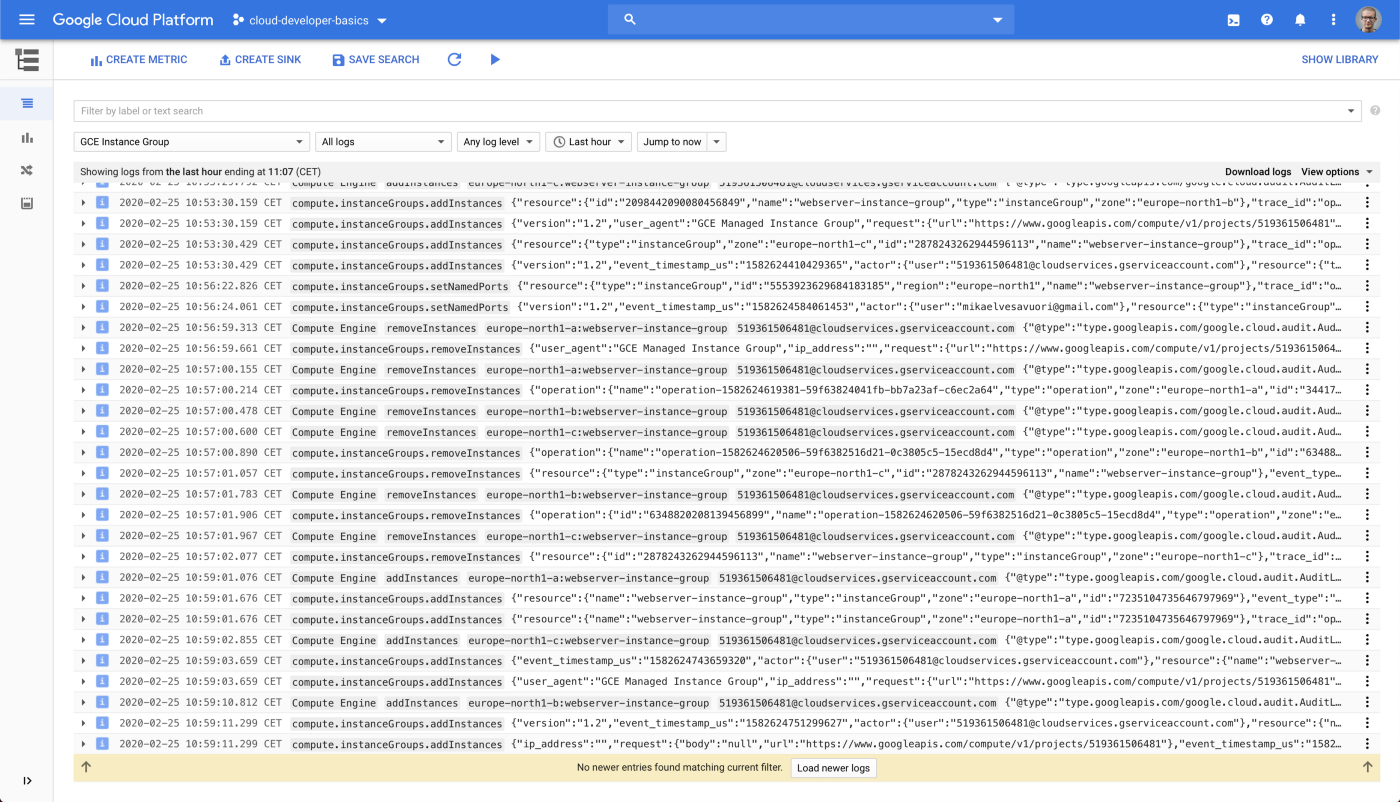Open View options menu
The height and width of the screenshot is (802, 1400).
tap(1337, 172)
